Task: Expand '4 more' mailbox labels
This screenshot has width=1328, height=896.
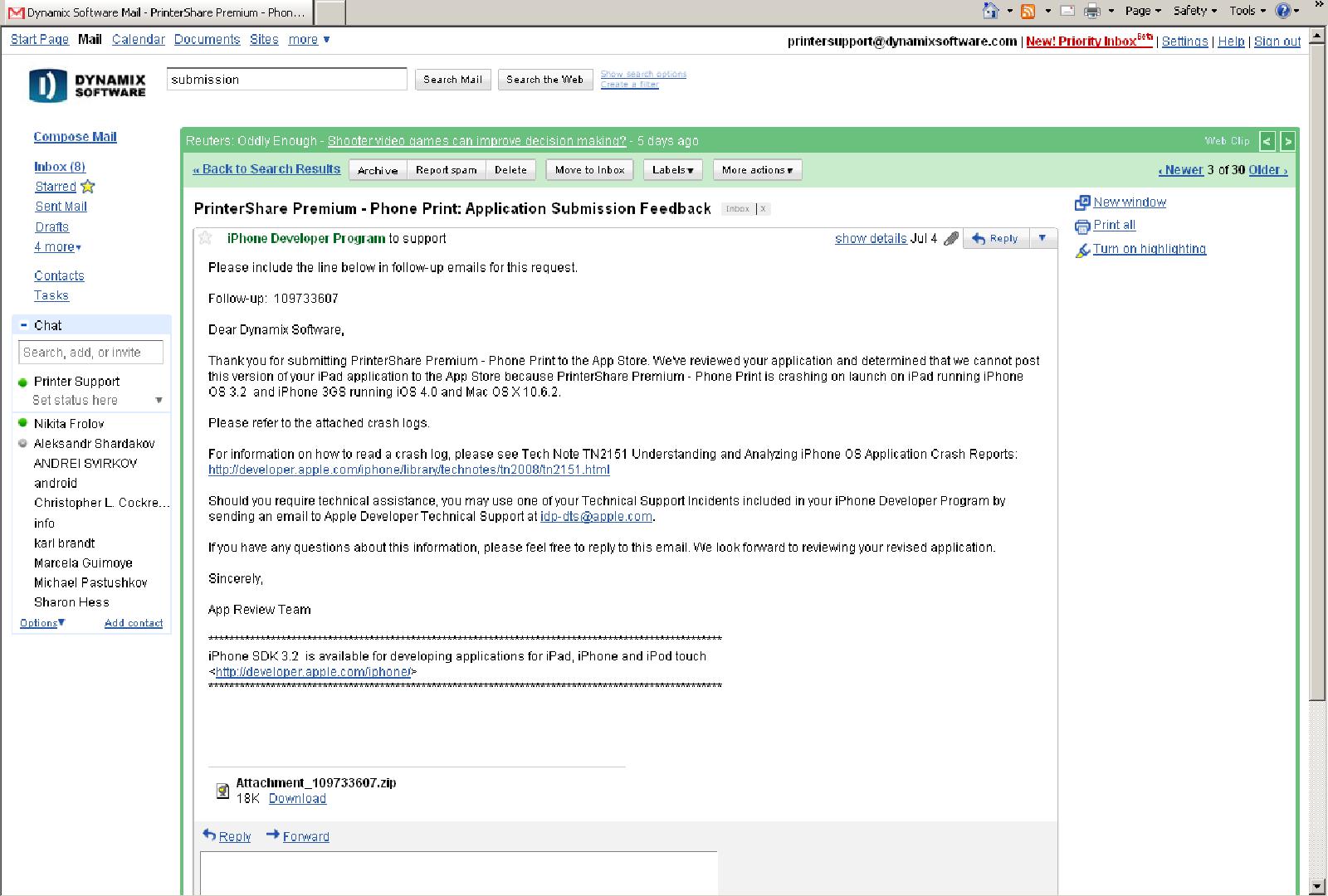Action: 57,247
